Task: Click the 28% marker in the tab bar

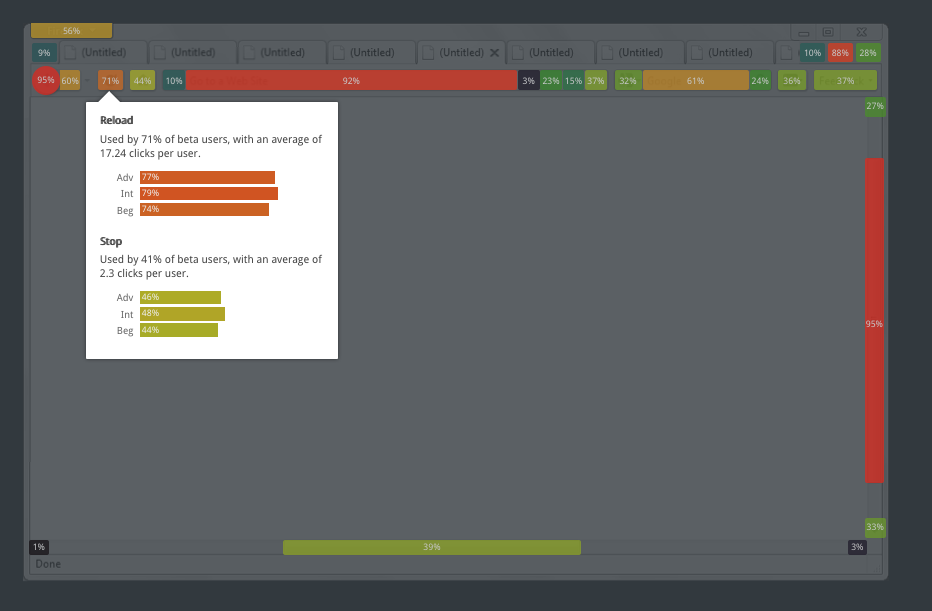Action: click(x=868, y=52)
